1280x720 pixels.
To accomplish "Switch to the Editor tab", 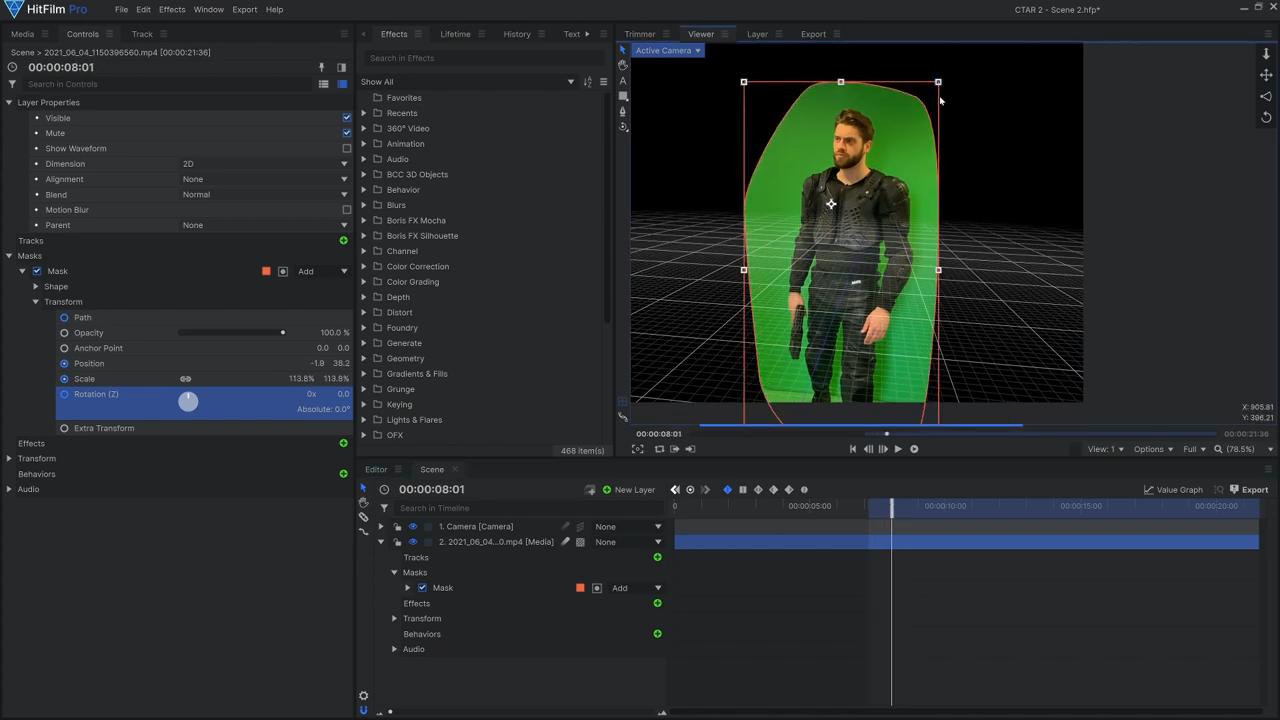I will 376,469.
